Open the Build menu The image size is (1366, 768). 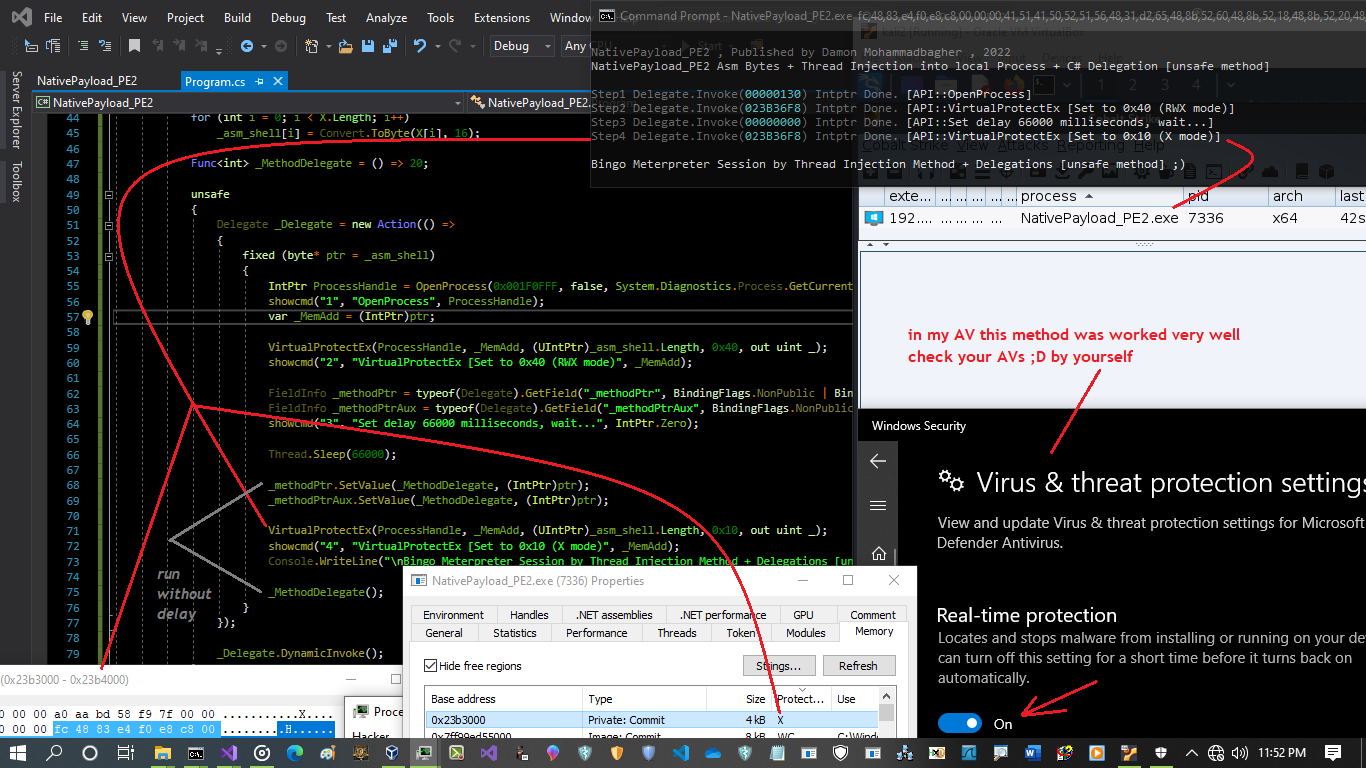coord(237,18)
